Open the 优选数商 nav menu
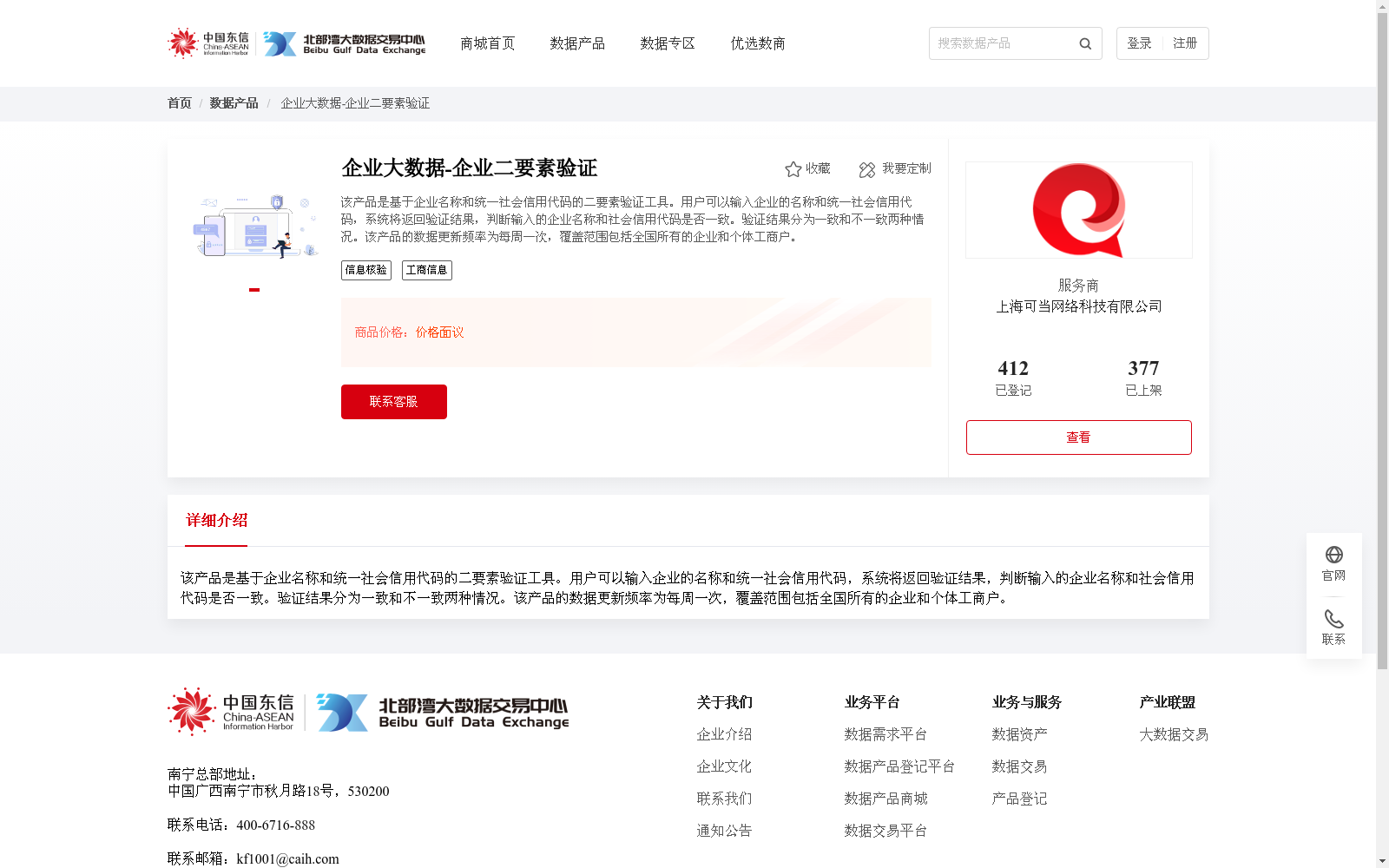This screenshot has height=868, width=1389. point(758,43)
